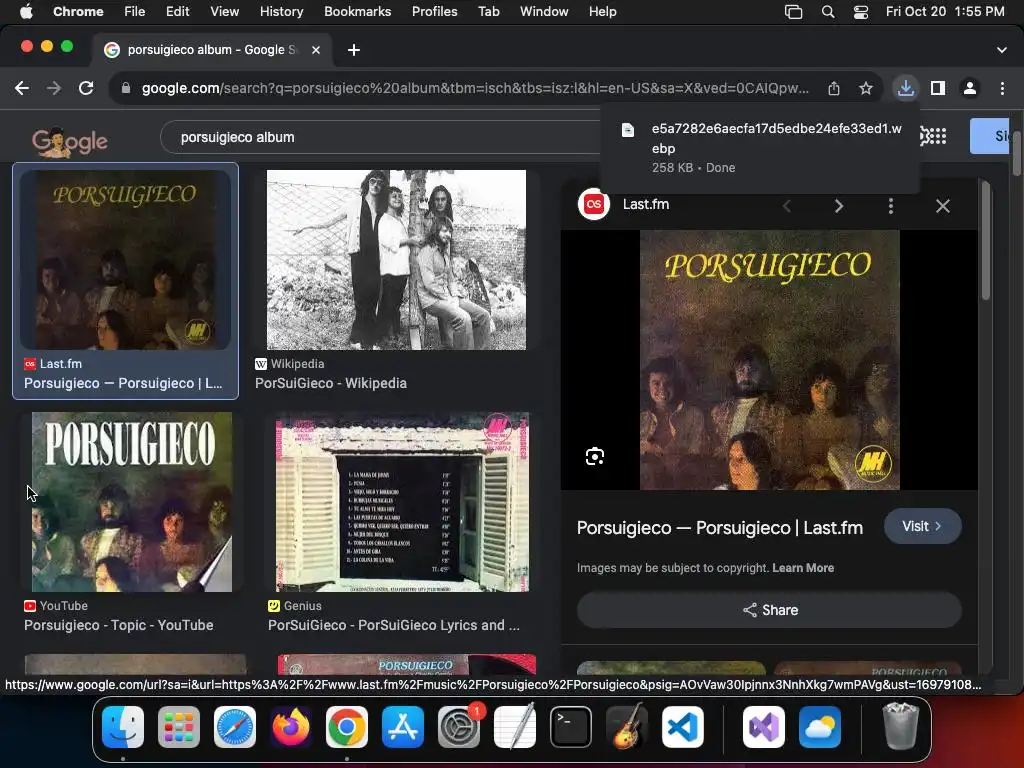Open the Learn More copyright link
The height and width of the screenshot is (768, 1024).
[803, 568]
